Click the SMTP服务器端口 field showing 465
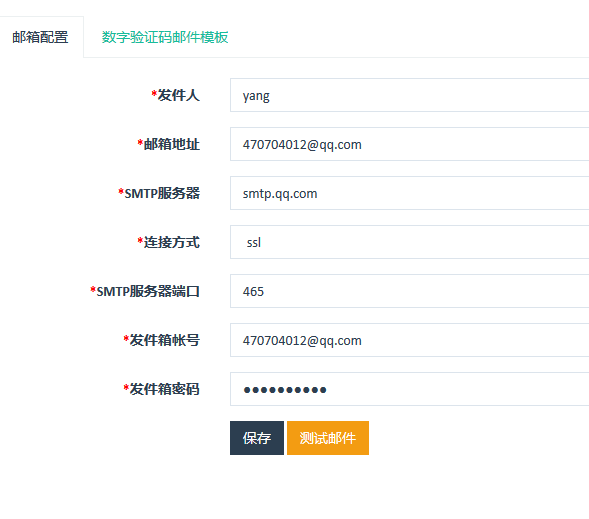The width and height of the screenshot is (589, 519). (409, 291)
